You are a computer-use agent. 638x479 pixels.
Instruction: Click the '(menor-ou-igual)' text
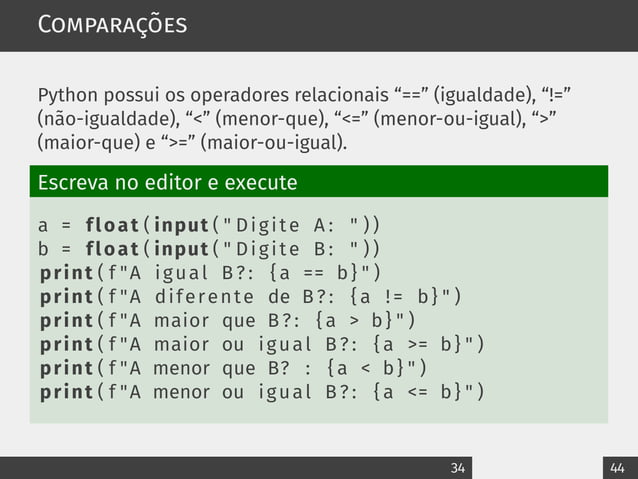click(x=450, y=119)
